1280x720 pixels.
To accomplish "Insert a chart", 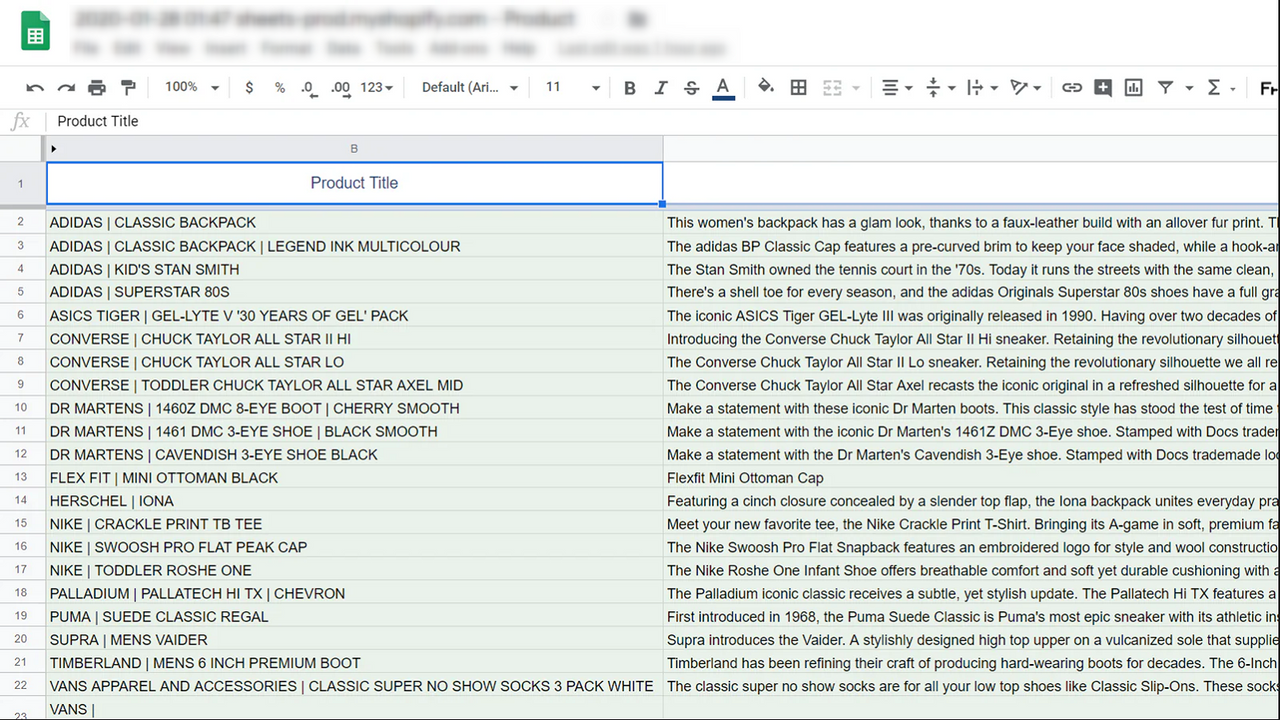I will [1133, 87].
